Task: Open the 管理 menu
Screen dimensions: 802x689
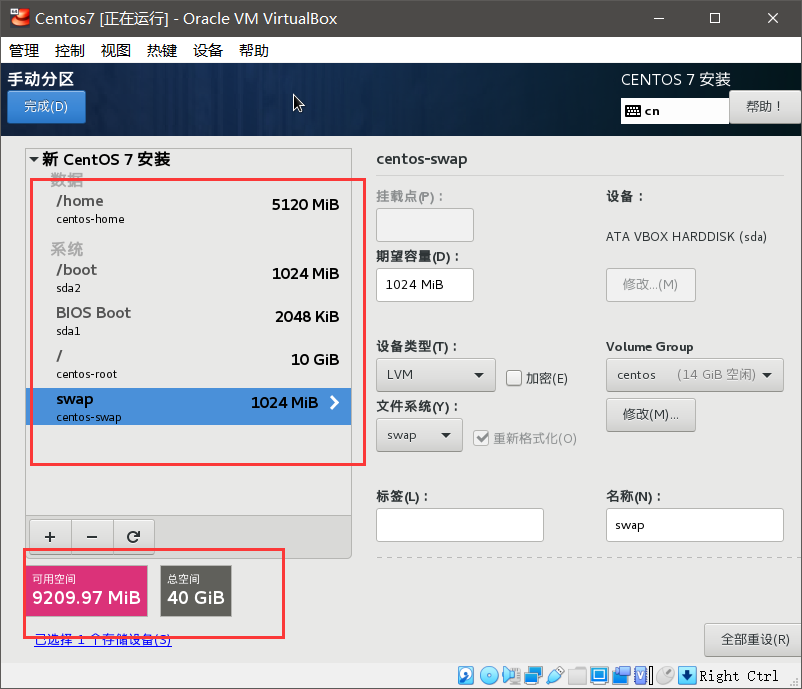Action: (x=24, y=51)
